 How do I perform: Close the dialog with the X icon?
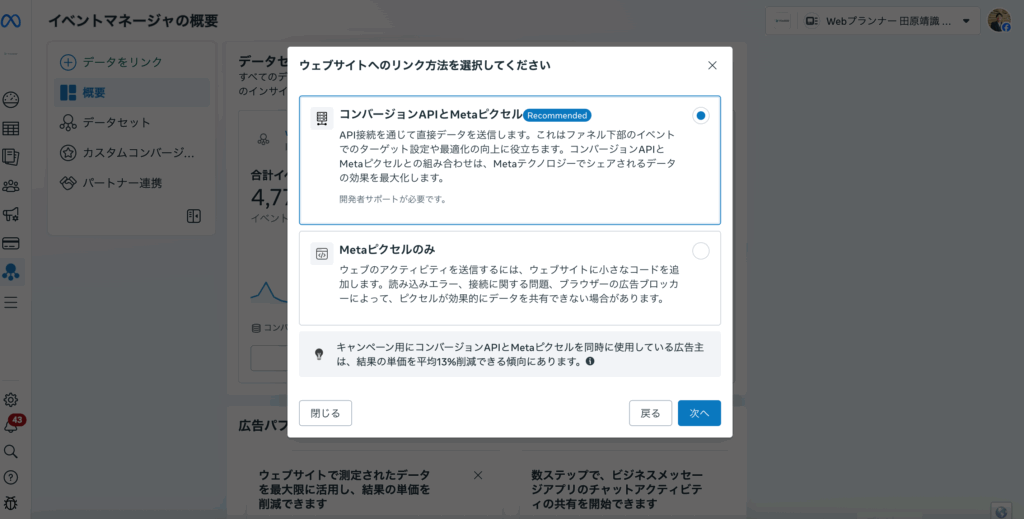pos(712,66)
